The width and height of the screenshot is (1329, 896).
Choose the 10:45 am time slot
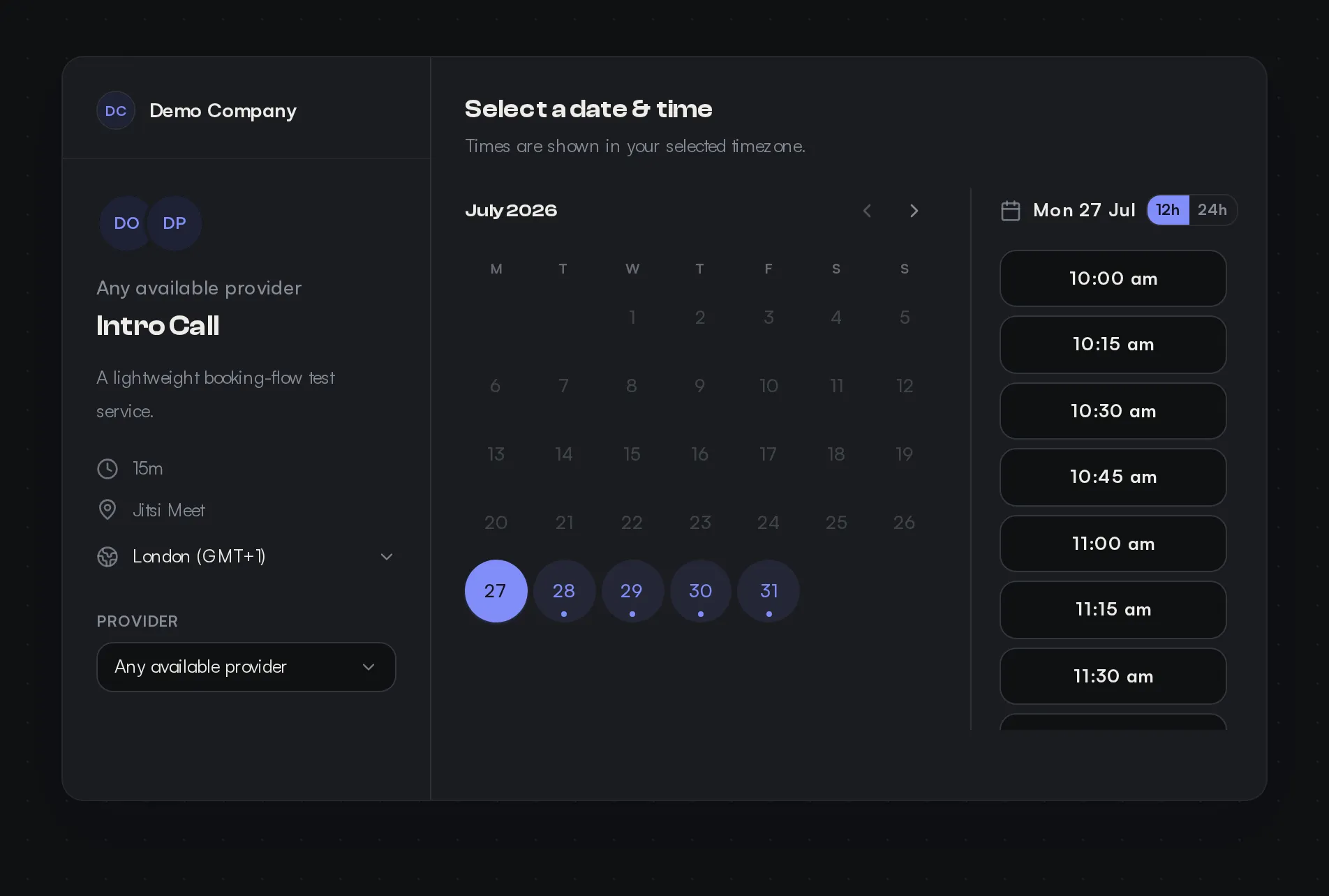1113,477
